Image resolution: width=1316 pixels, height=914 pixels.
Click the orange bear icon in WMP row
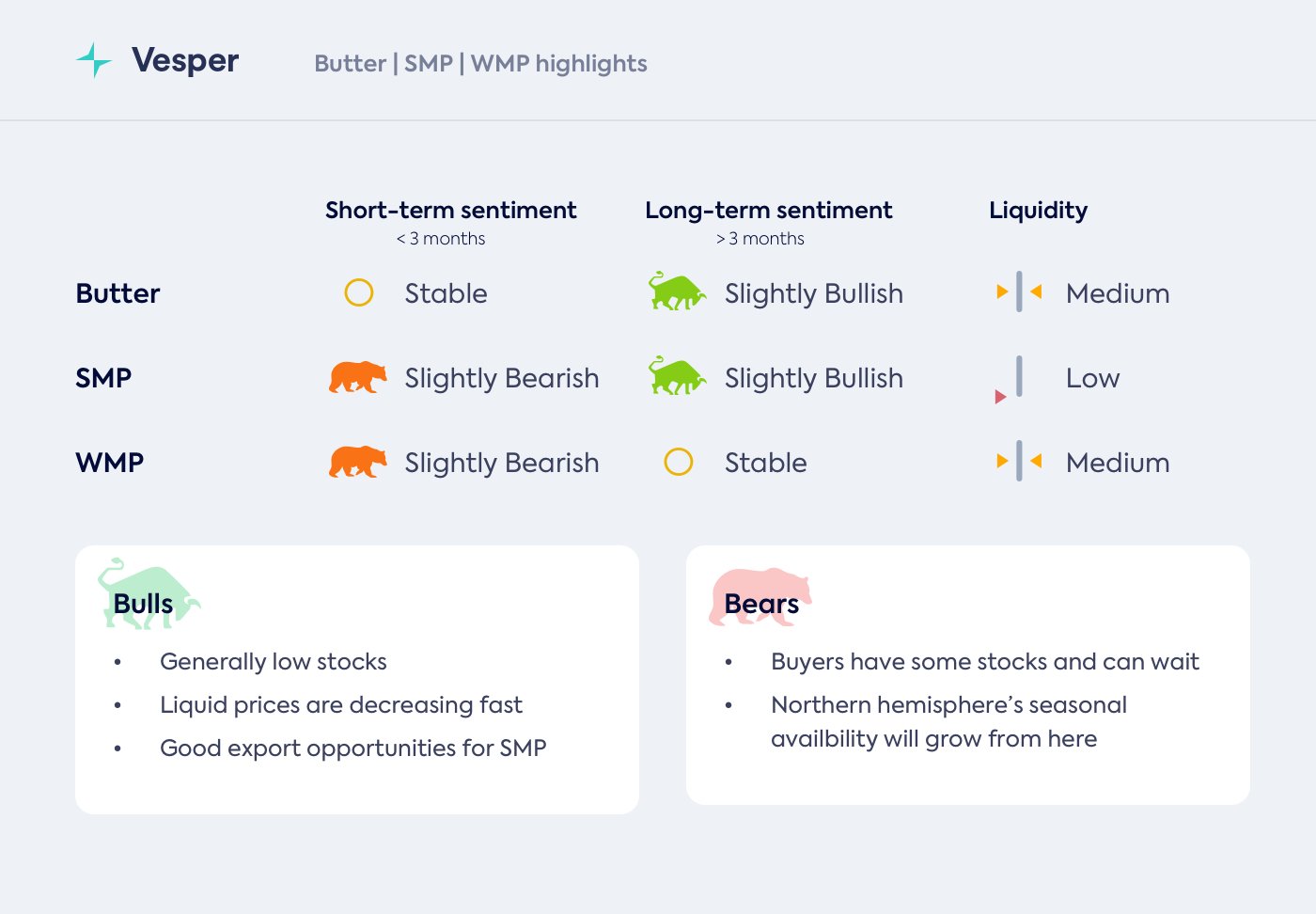pyautogui.click(x=357, y=462)
